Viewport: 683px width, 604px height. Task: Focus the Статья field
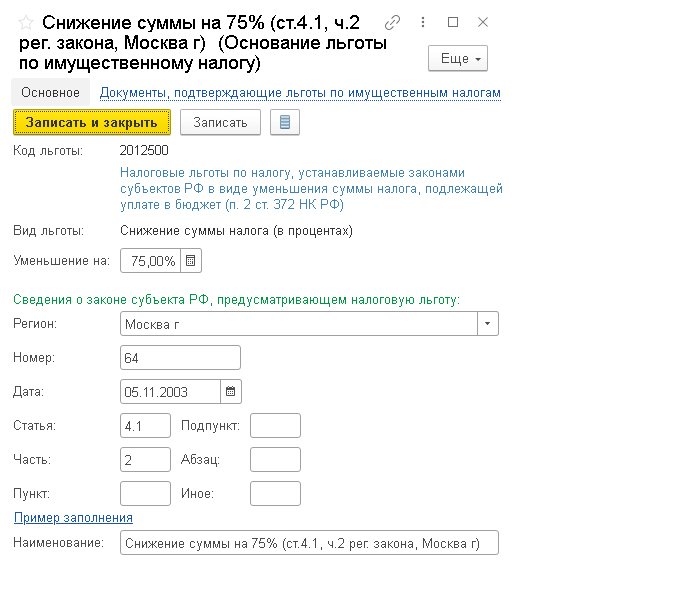pyautogui.click(x=145, y=425)
